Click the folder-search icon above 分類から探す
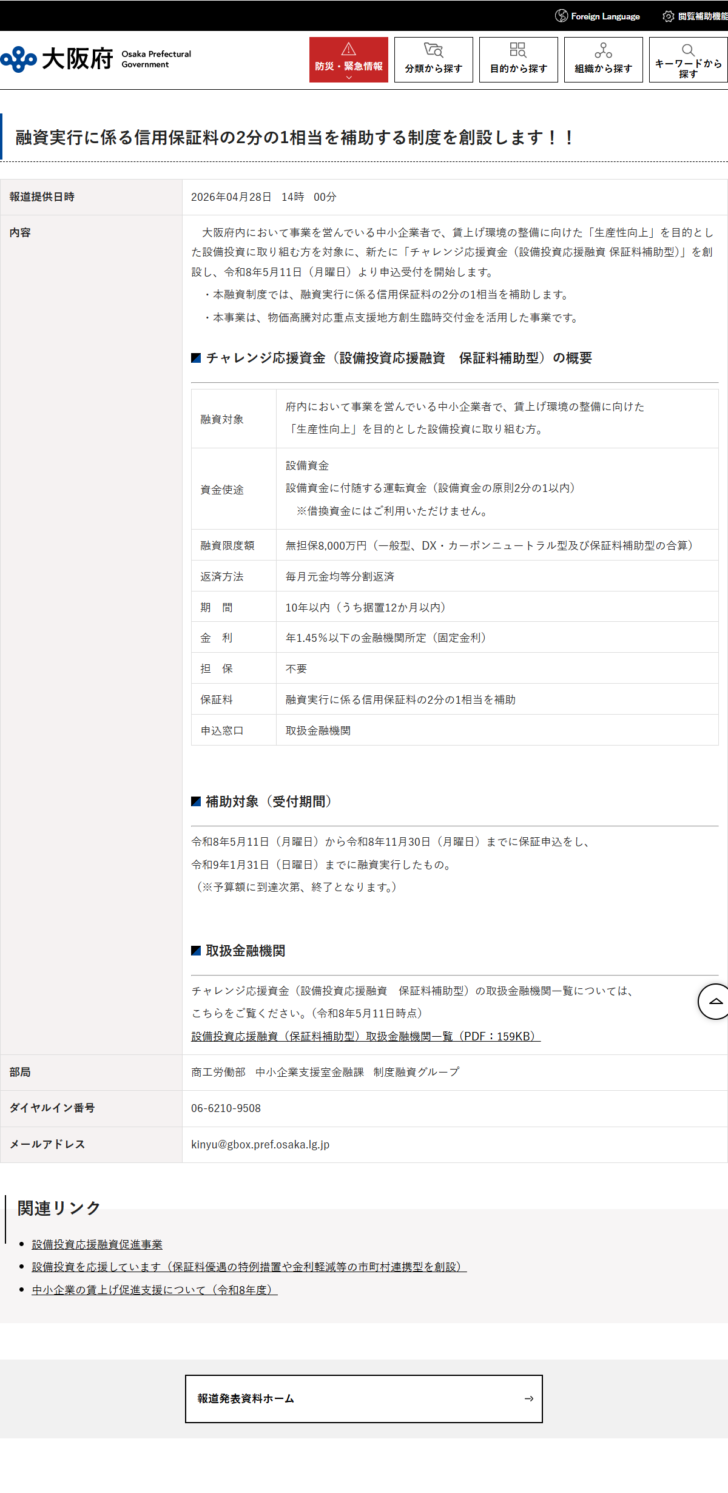The height and width of the screenshot is (1493, 728). (433, 50)
